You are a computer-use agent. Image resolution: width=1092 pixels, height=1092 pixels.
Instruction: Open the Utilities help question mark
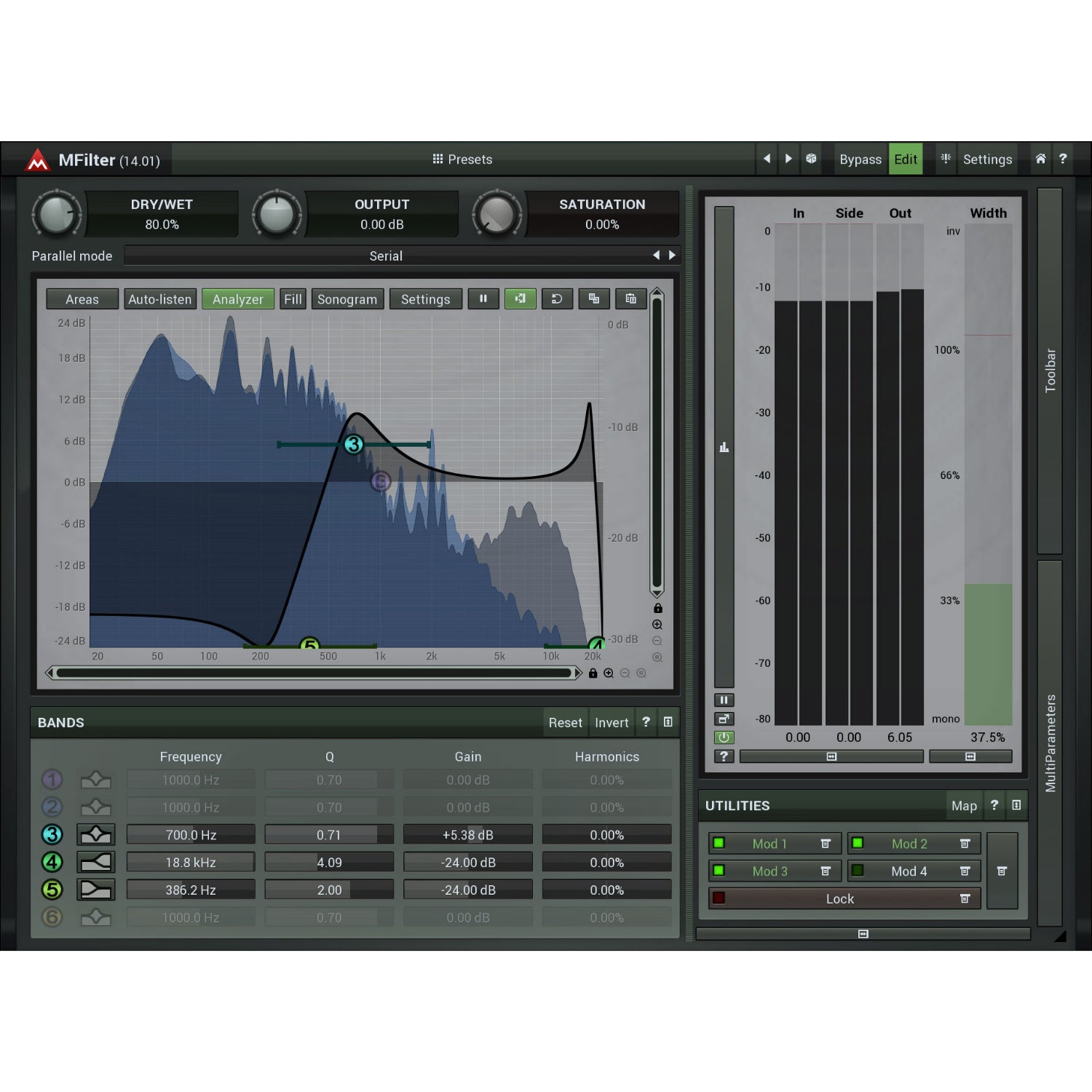click(994, 805)
